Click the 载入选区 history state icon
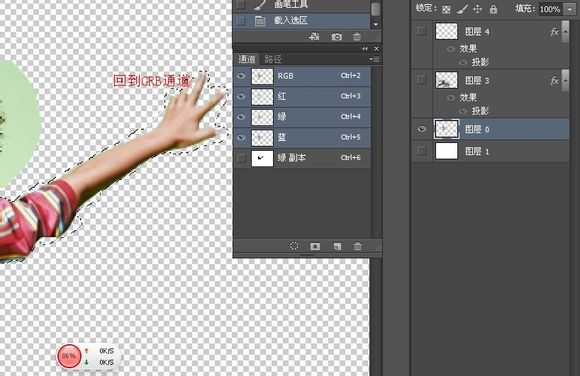This screenshot has width=580, height=376. click(260, 21)
